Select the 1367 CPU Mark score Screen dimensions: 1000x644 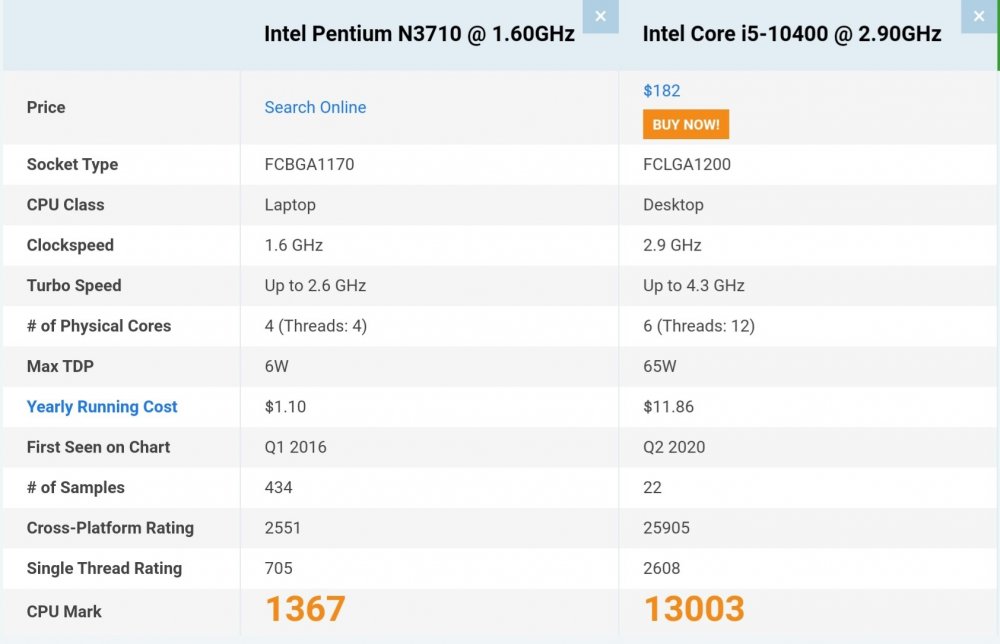[x=305, y=609]
